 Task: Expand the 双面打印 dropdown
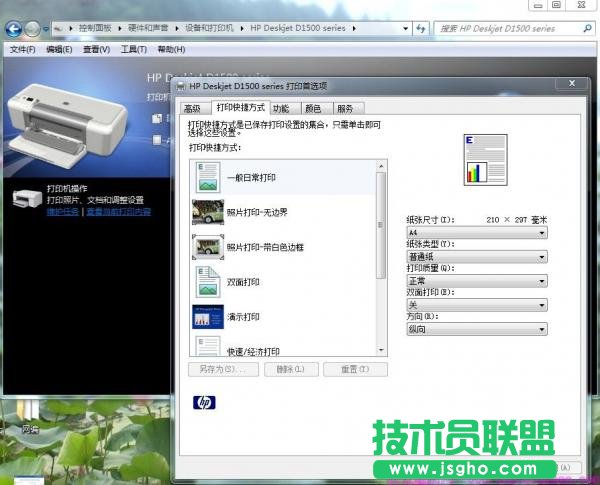tap(476, 305)
